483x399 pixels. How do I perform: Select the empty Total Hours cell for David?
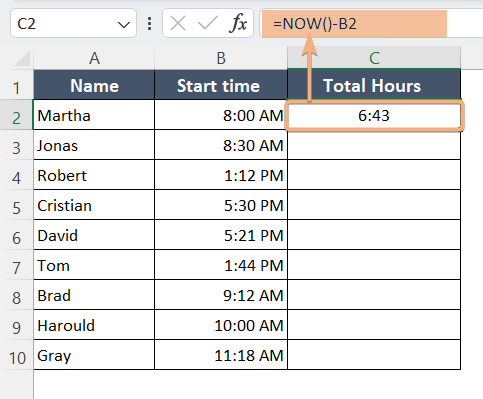coord(374,235)
